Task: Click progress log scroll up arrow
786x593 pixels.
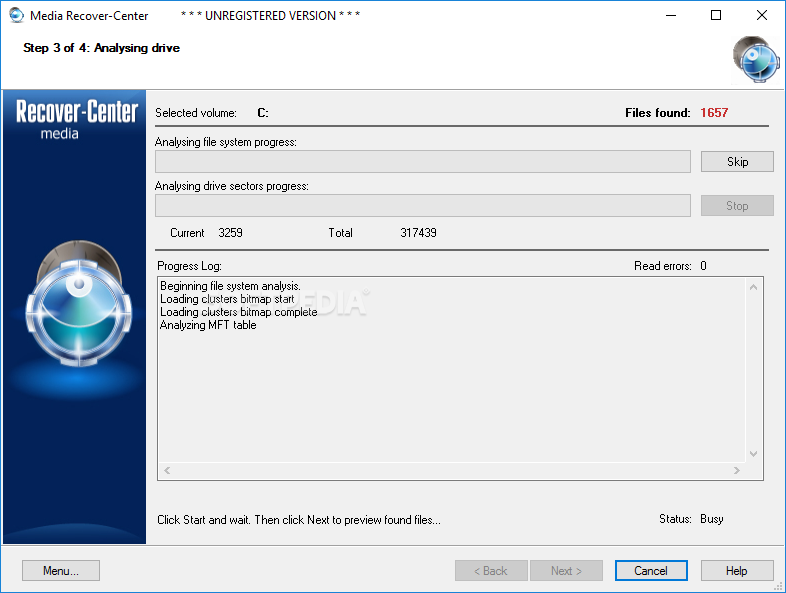Action: pyautogui.click(x=753, y=287)
